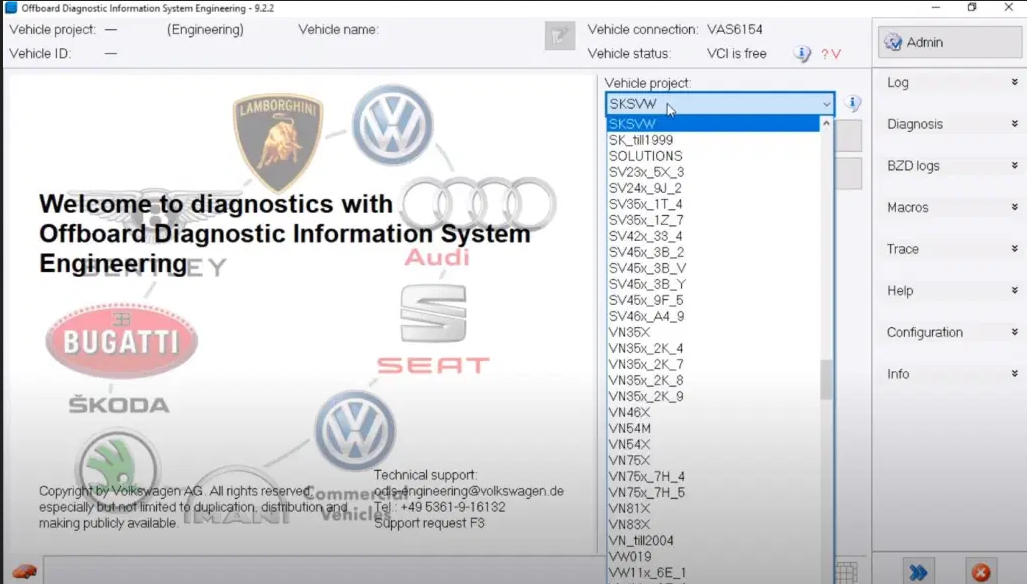Pick SV35x_1T_4 from the list
This screenshot has height=584, width=1027.
[x=713, y=204]
